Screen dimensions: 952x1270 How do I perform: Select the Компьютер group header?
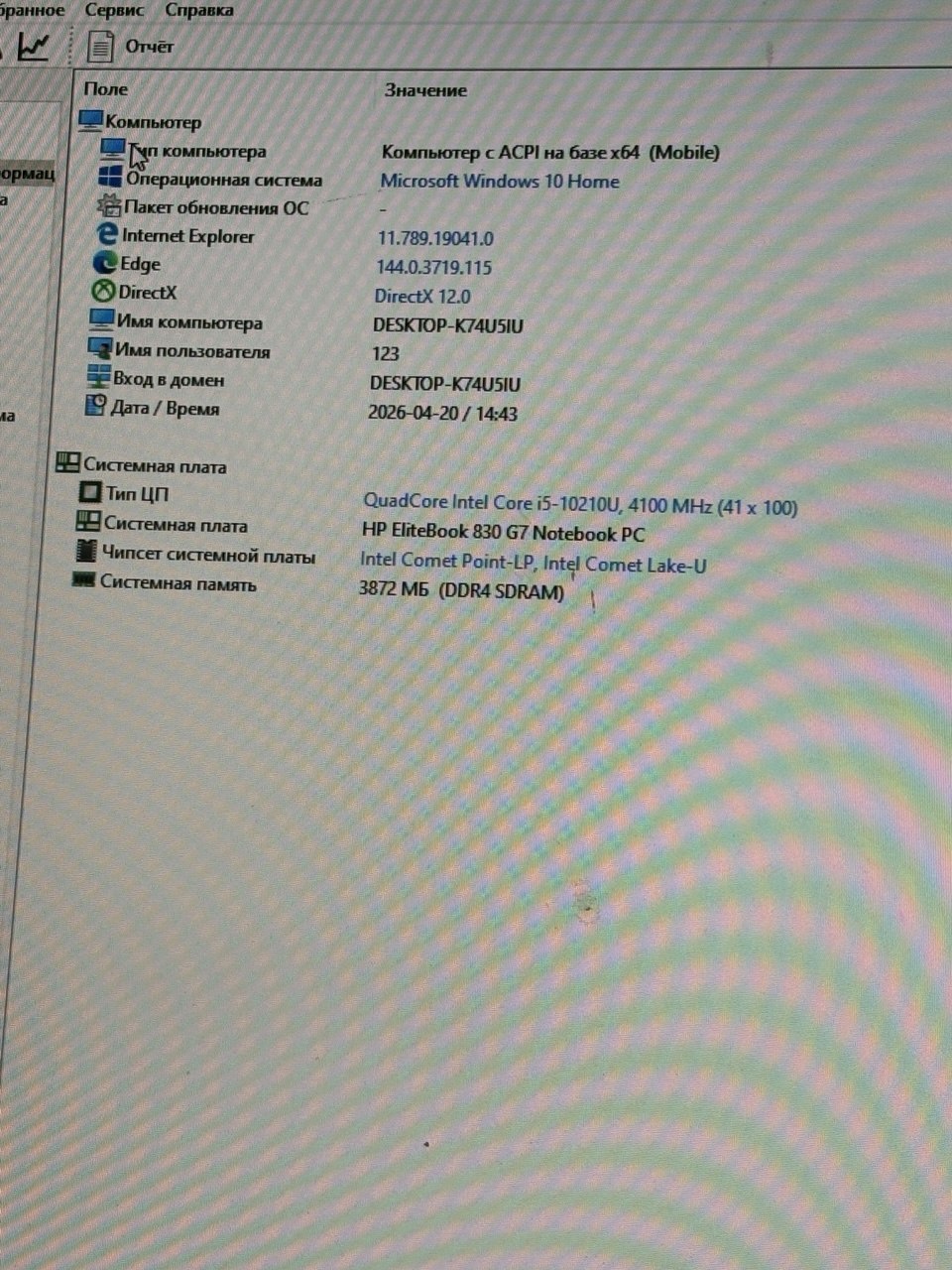pos(153,122)
